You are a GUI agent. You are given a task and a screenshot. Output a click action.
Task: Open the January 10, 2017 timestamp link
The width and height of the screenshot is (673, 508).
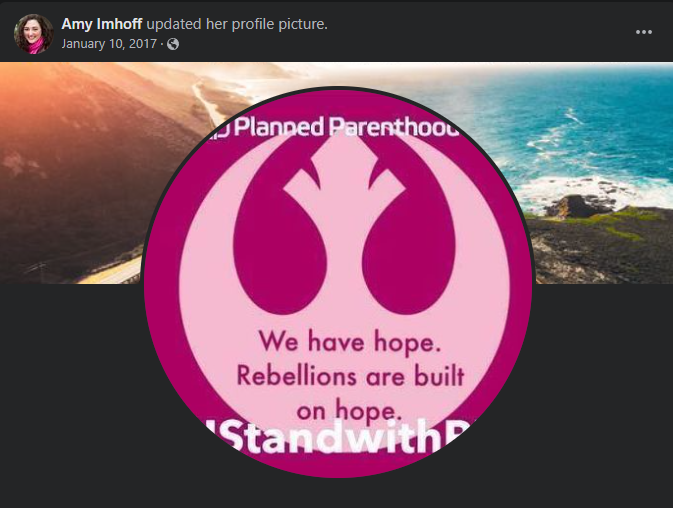109,44
